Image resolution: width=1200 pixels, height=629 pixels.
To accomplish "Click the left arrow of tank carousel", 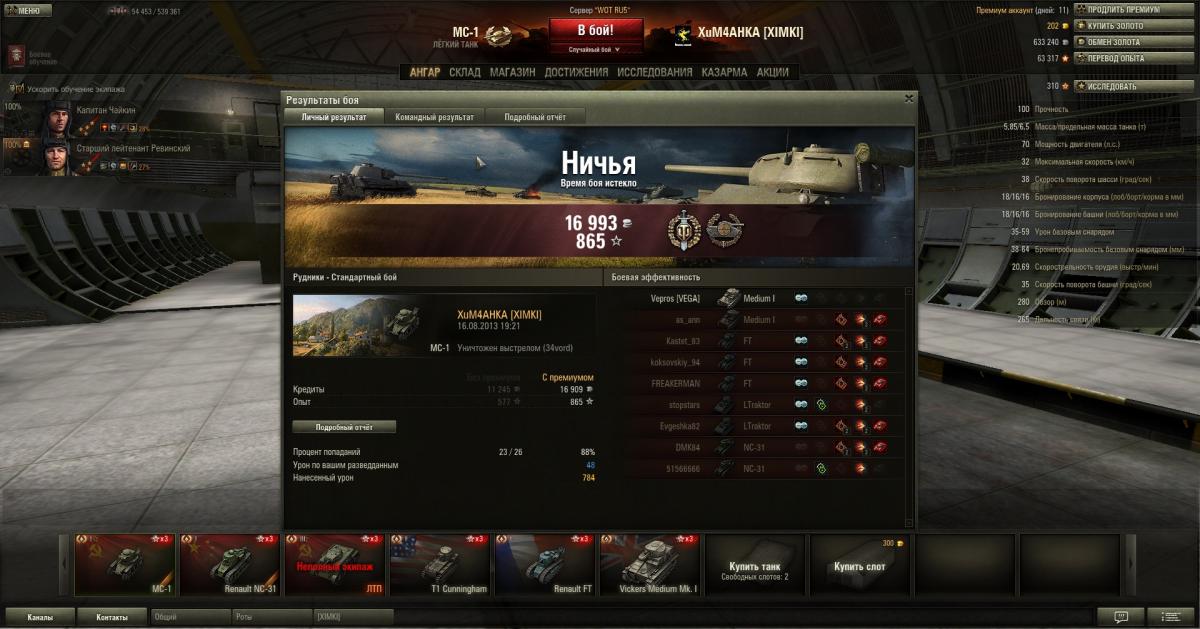I will (x=66, y=564).
